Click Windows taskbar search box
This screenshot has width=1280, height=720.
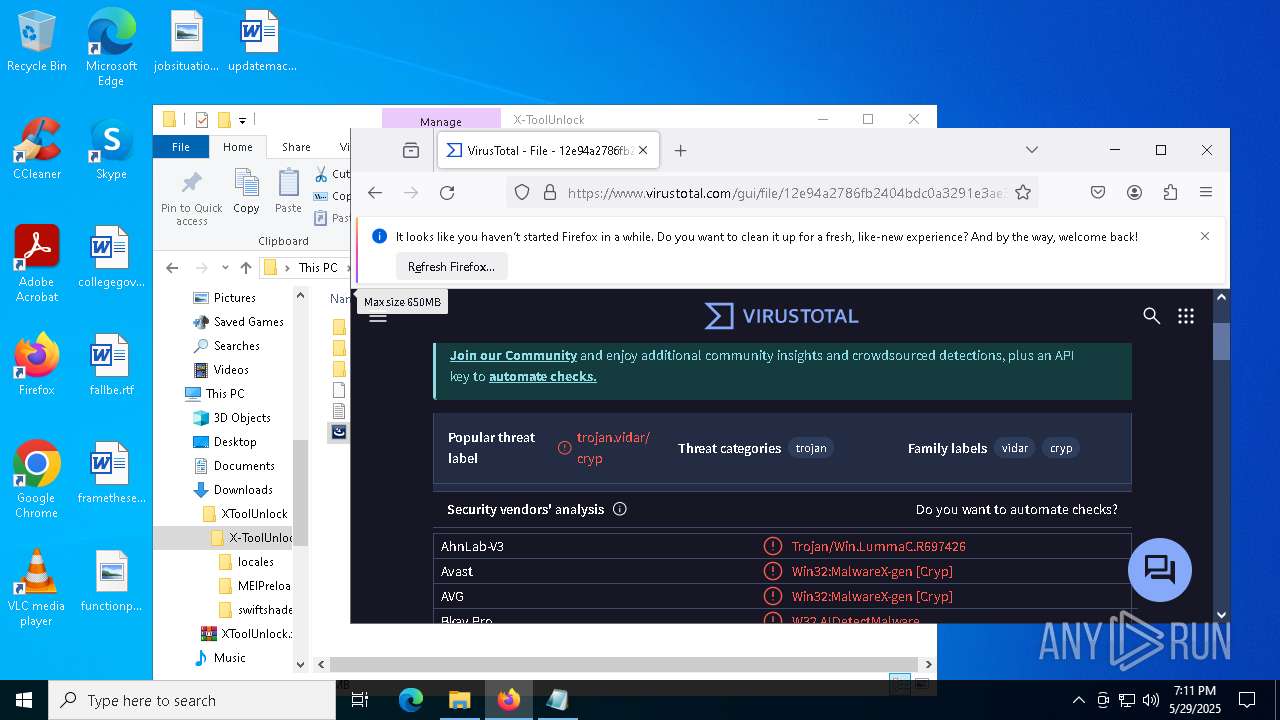[x=192, y=700]
